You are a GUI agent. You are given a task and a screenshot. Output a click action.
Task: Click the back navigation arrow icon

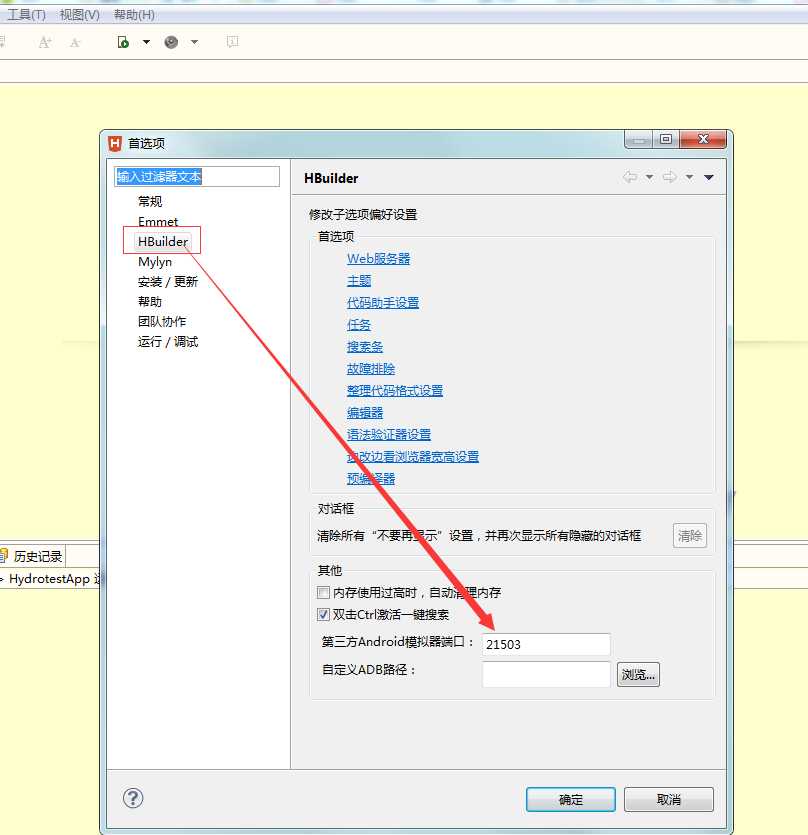pyautogui.click(x=630, y=177)
